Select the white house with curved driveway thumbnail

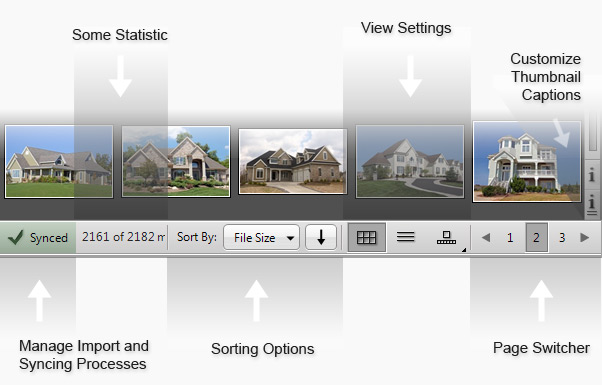coord(410,161)
